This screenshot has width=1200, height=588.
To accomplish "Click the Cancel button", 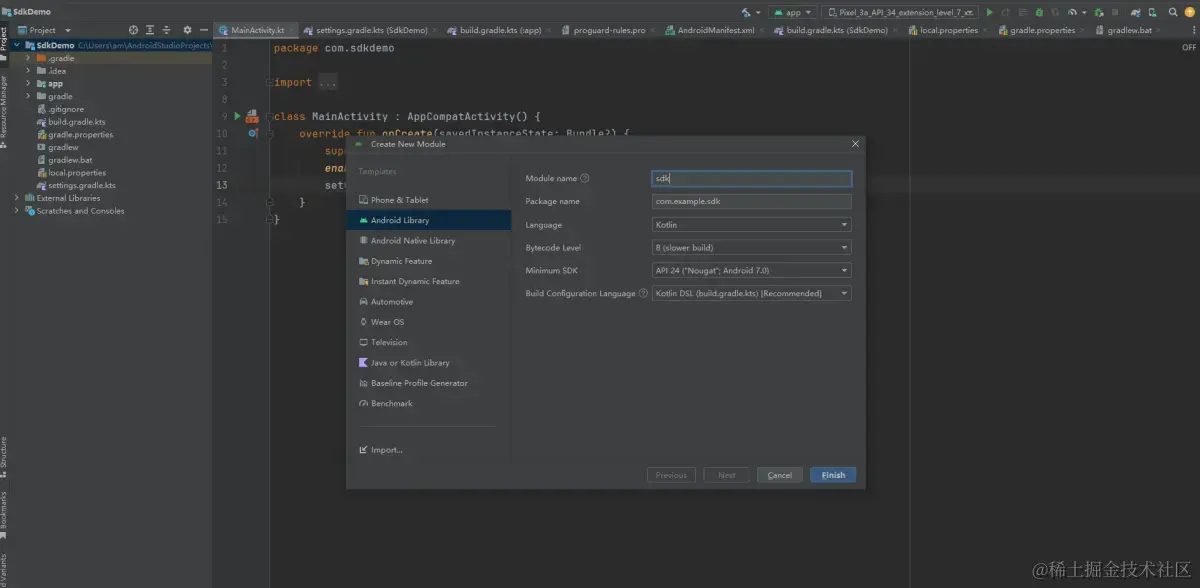I will click(x=780, y=475).
